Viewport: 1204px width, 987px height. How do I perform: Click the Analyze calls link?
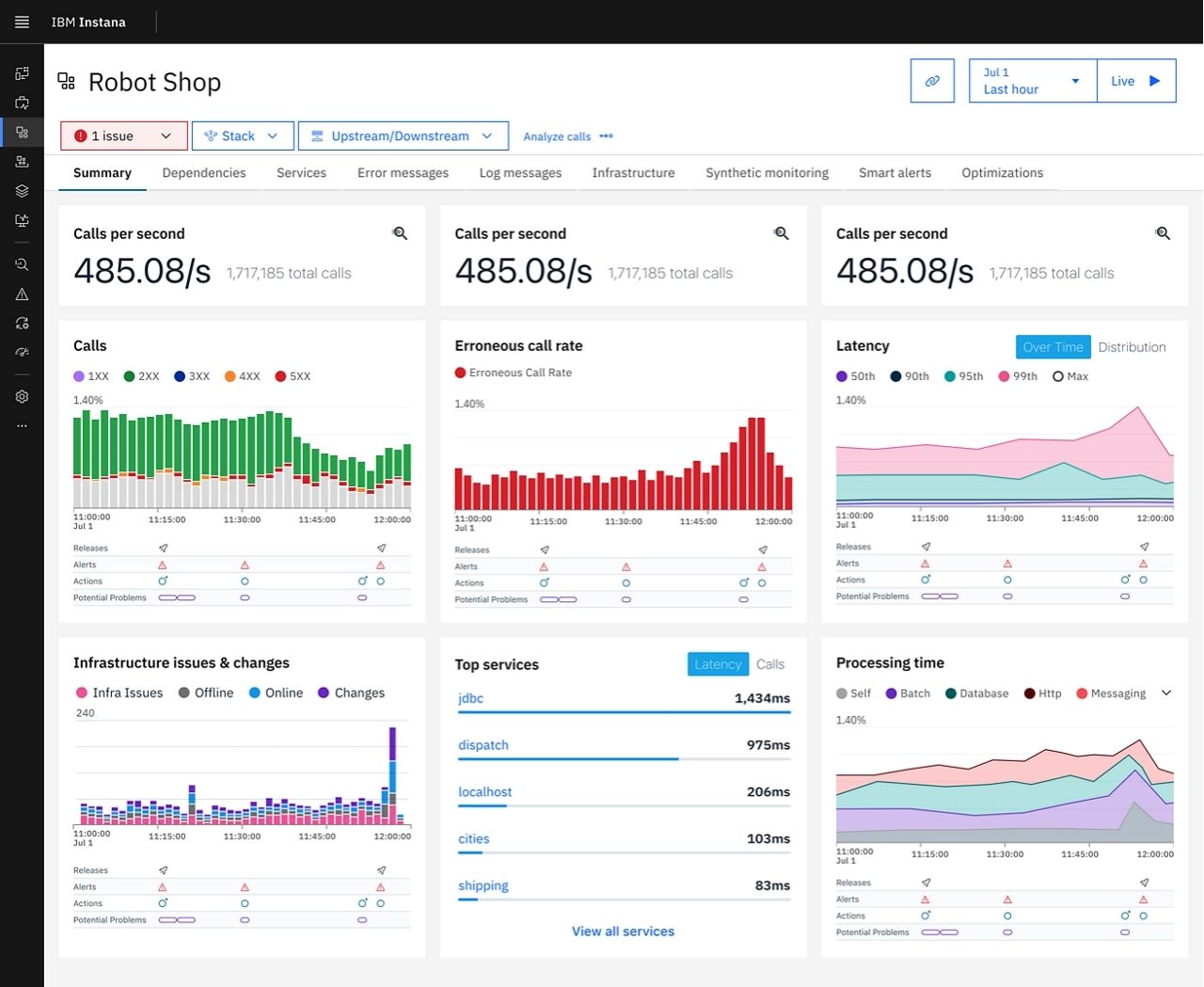pos(557,135)
